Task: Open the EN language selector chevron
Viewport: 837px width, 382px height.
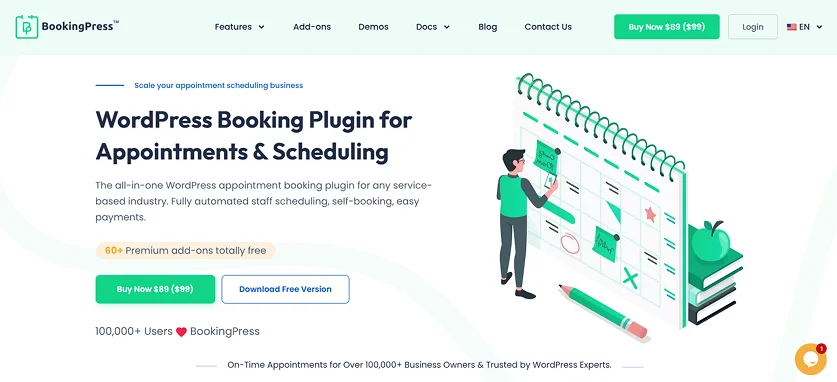Action: coord(819,27)
